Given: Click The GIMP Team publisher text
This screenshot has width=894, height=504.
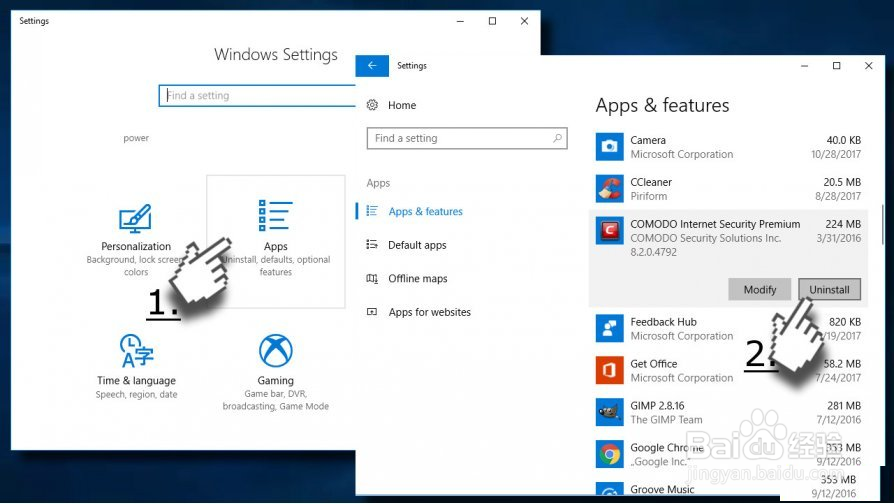Looking at the screenshot, I should click(666, 420).
